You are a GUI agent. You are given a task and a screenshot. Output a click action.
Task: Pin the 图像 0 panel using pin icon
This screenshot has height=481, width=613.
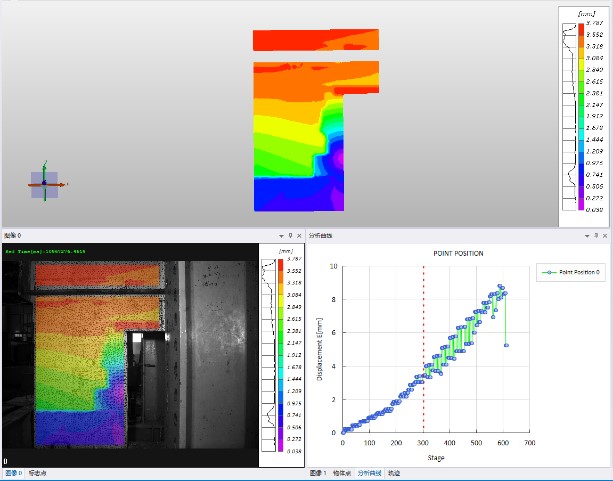coord(289,235)
